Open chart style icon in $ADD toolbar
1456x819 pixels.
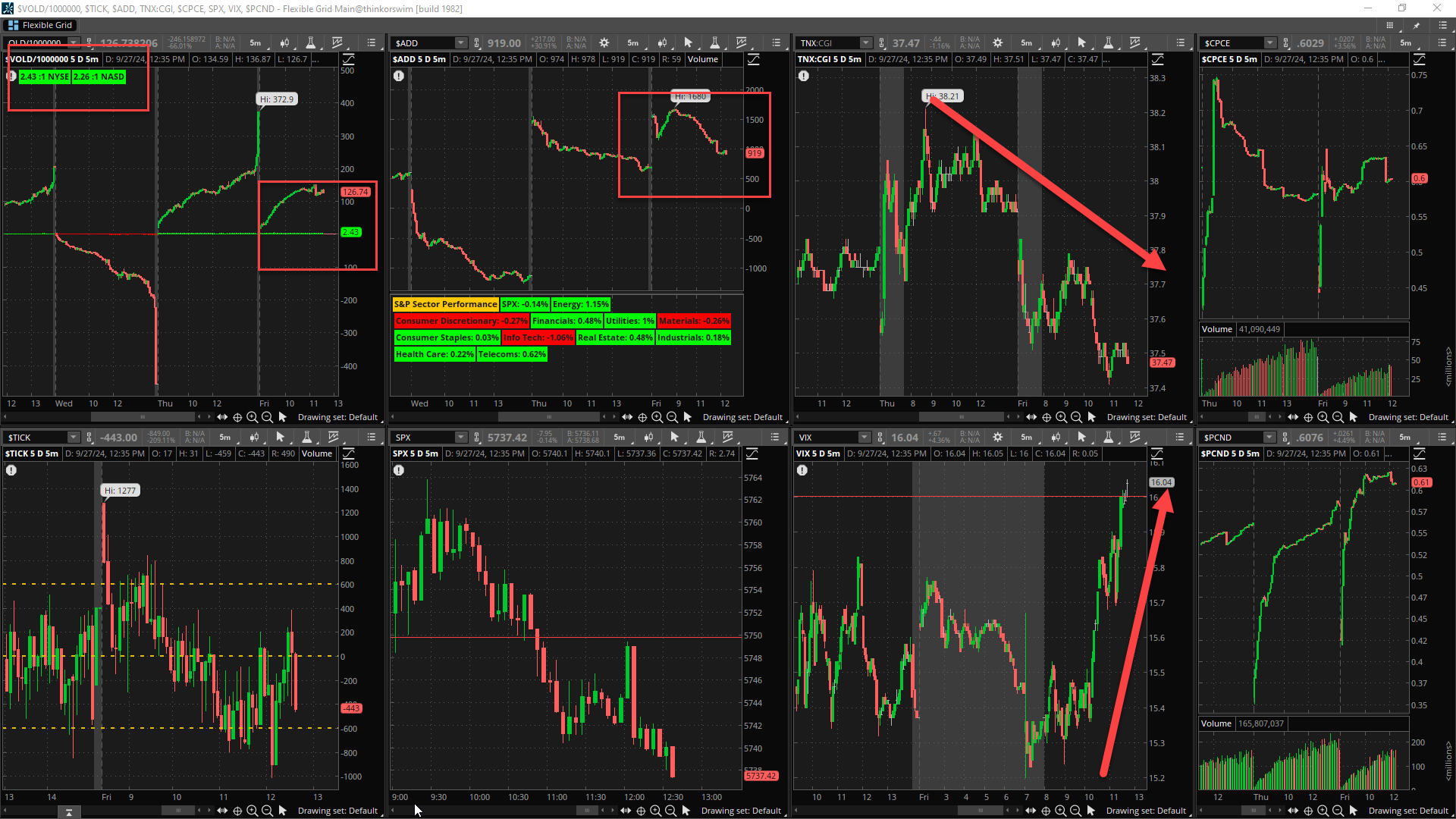[x=662, y=43]
